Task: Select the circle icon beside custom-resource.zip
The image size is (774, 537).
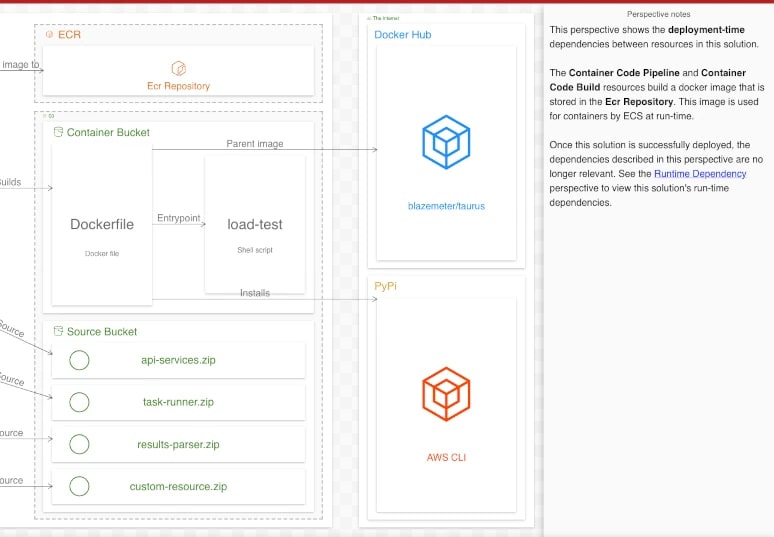Action: (x=79, y=487)
